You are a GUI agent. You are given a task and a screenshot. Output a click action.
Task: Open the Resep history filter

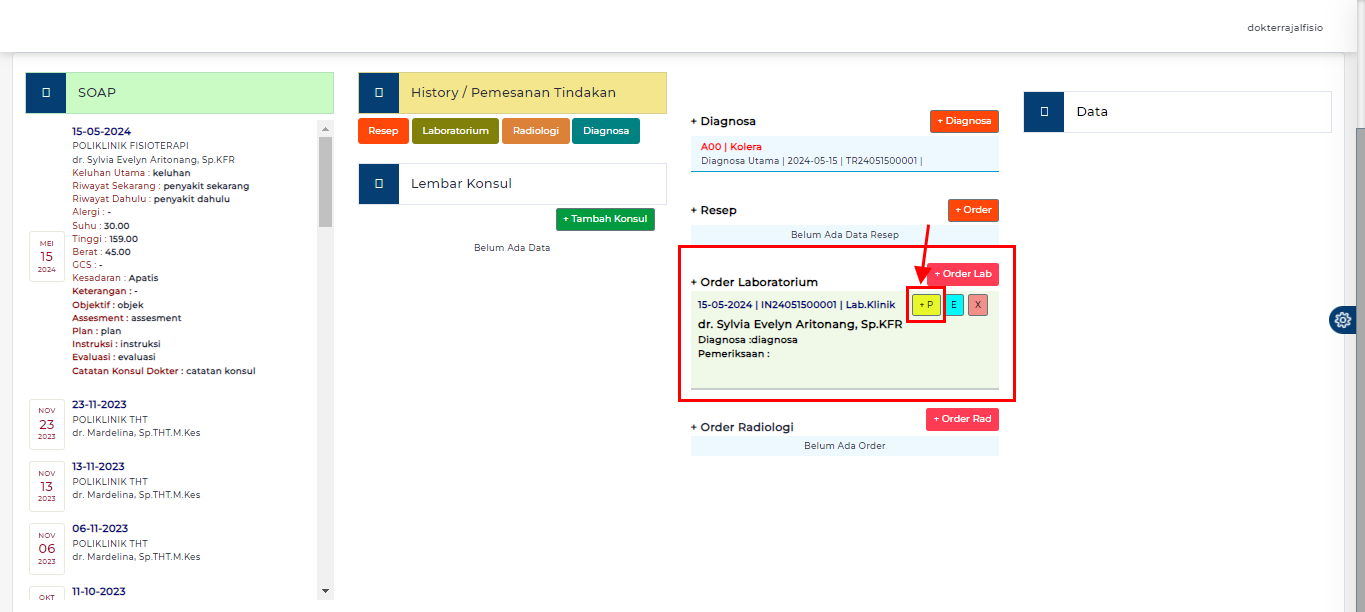383,130
